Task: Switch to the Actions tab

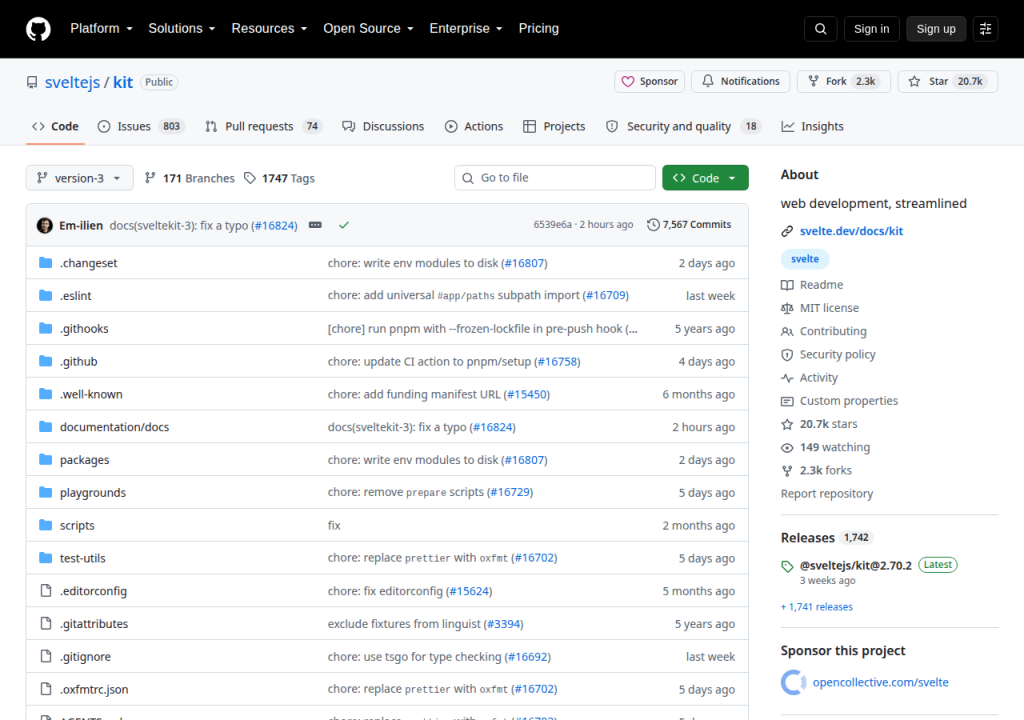Action: pos(474,127)
